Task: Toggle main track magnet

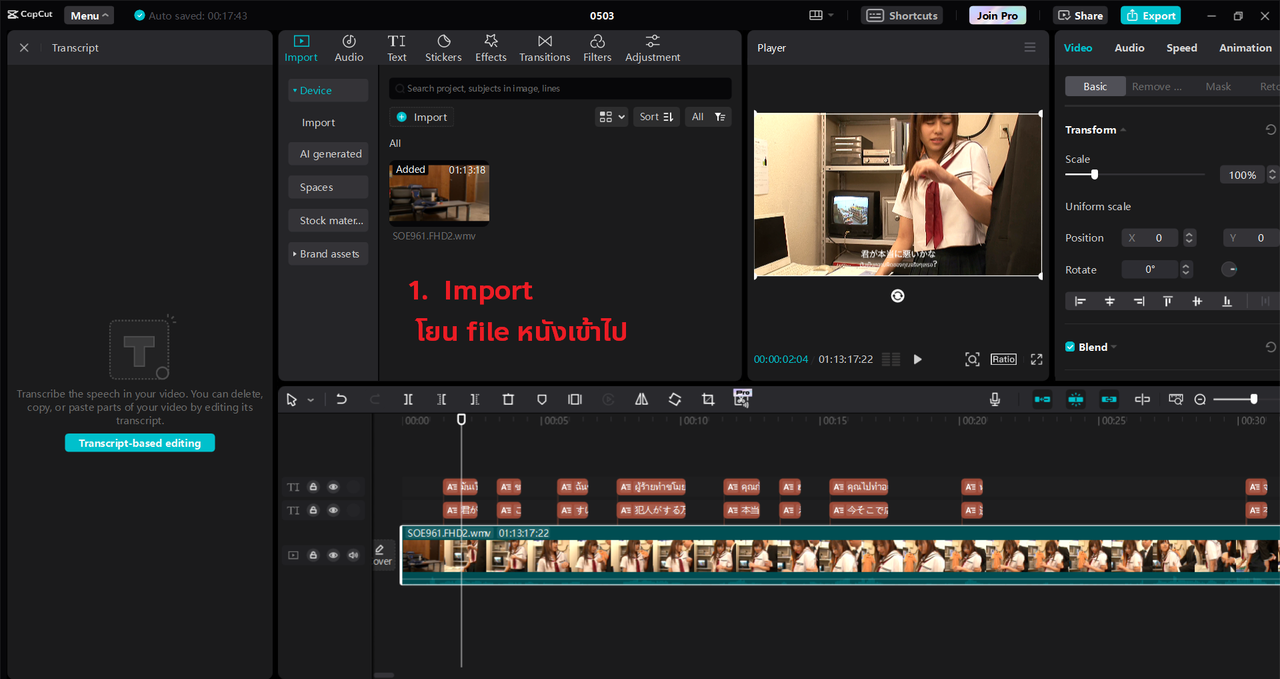Action: tap(1042, 399)
